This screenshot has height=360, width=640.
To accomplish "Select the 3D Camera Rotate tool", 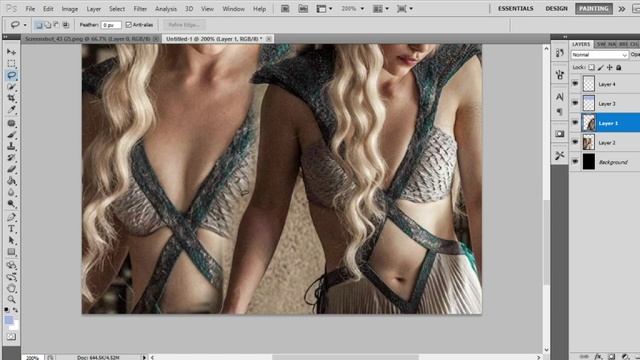I will coord(11,277).
